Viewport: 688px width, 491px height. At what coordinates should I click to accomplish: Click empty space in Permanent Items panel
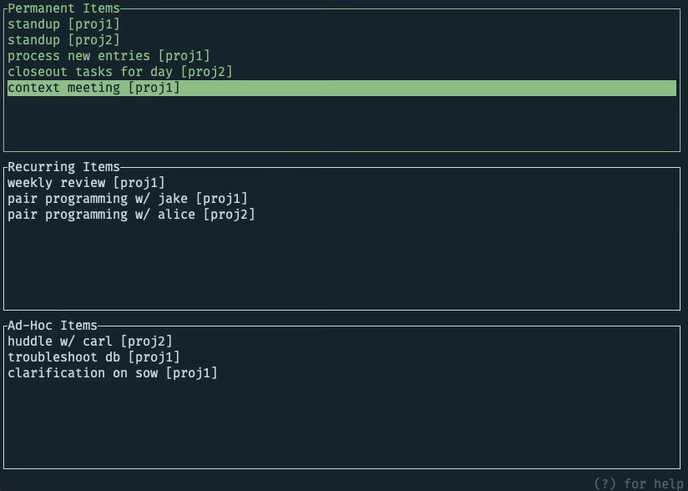coord(340,125)
